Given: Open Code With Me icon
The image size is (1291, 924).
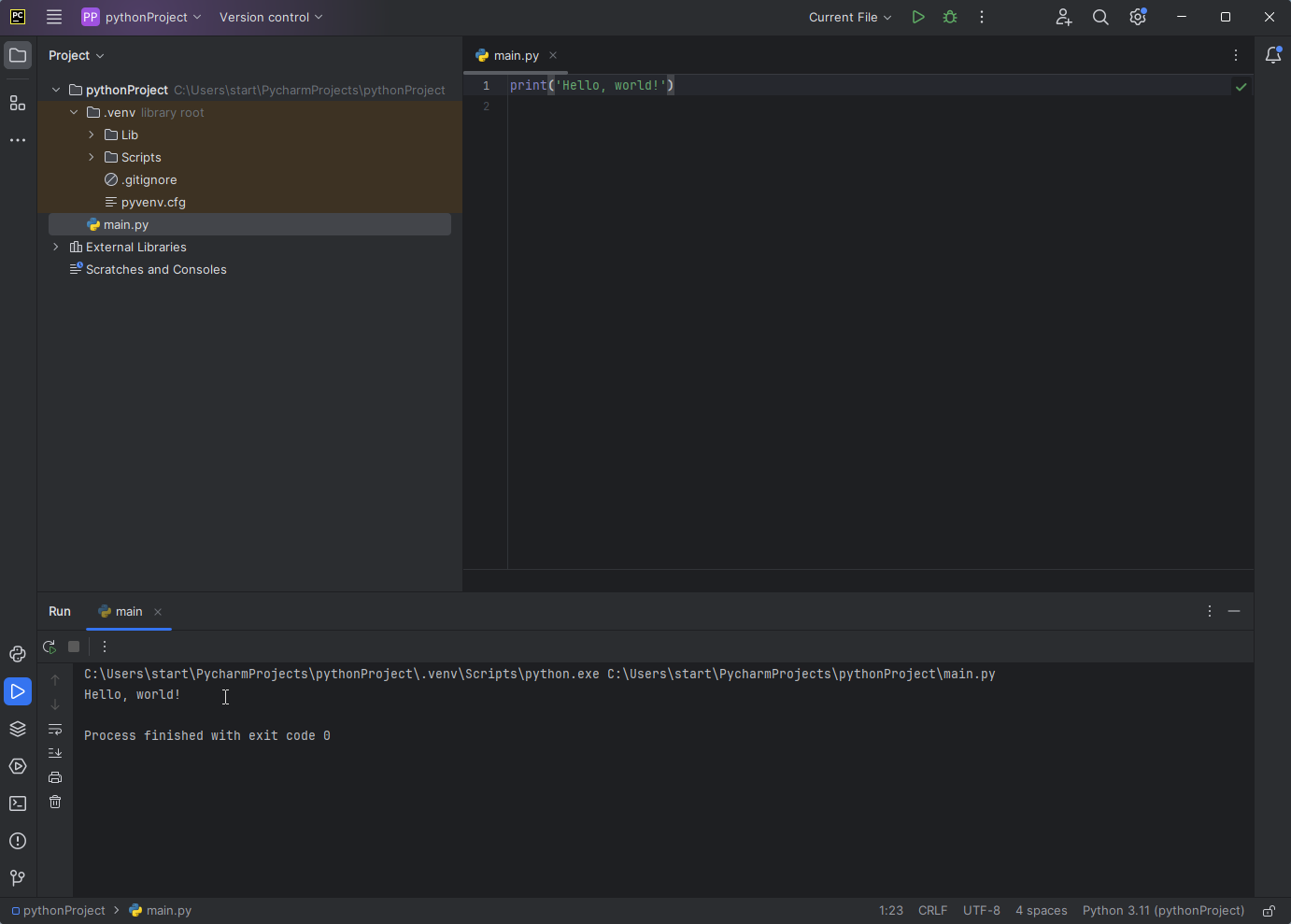Looking at the screenshot, I should tap(1064, 17).
